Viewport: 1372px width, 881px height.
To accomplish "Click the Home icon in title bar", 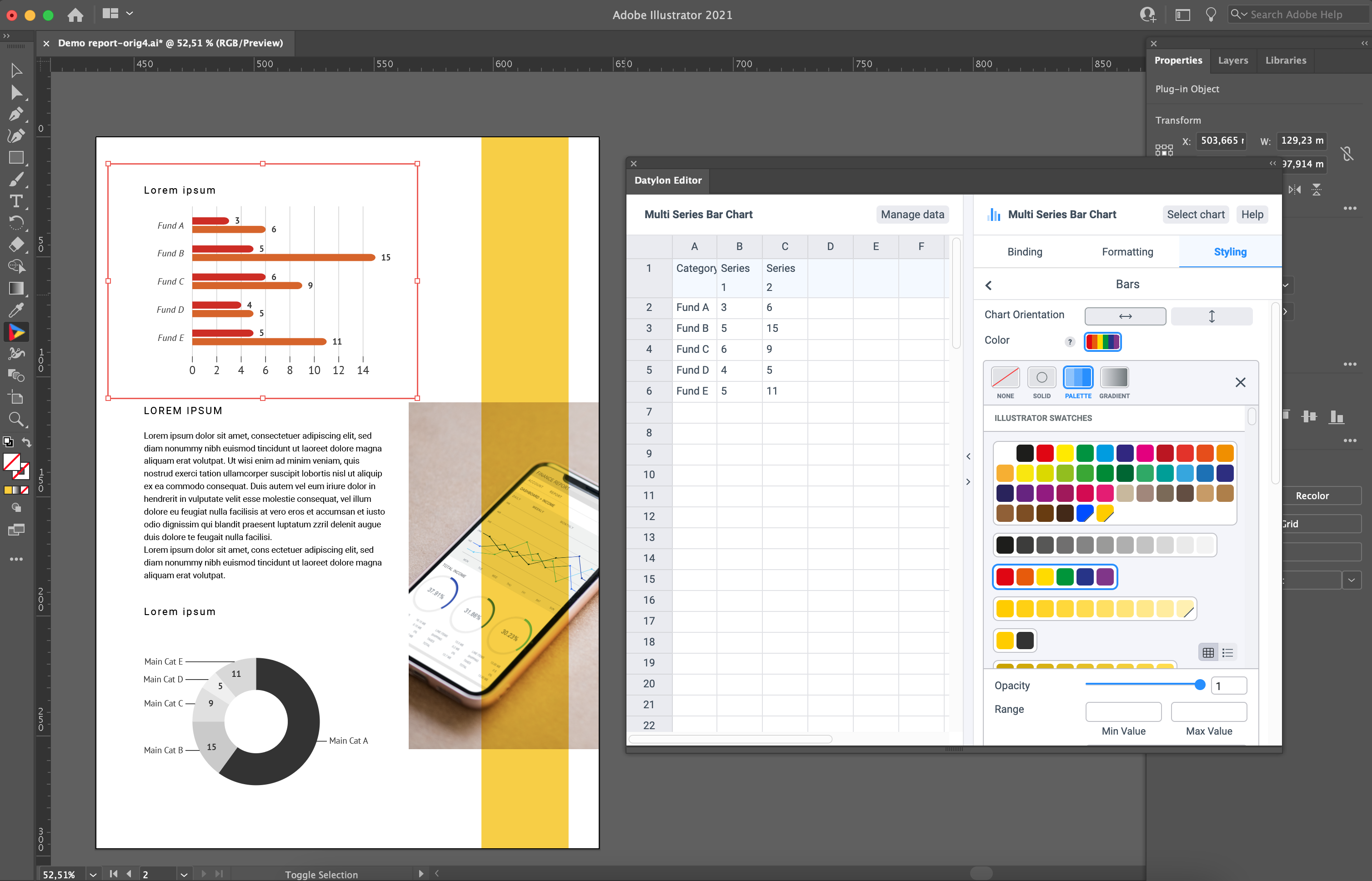I will point(75,15).
